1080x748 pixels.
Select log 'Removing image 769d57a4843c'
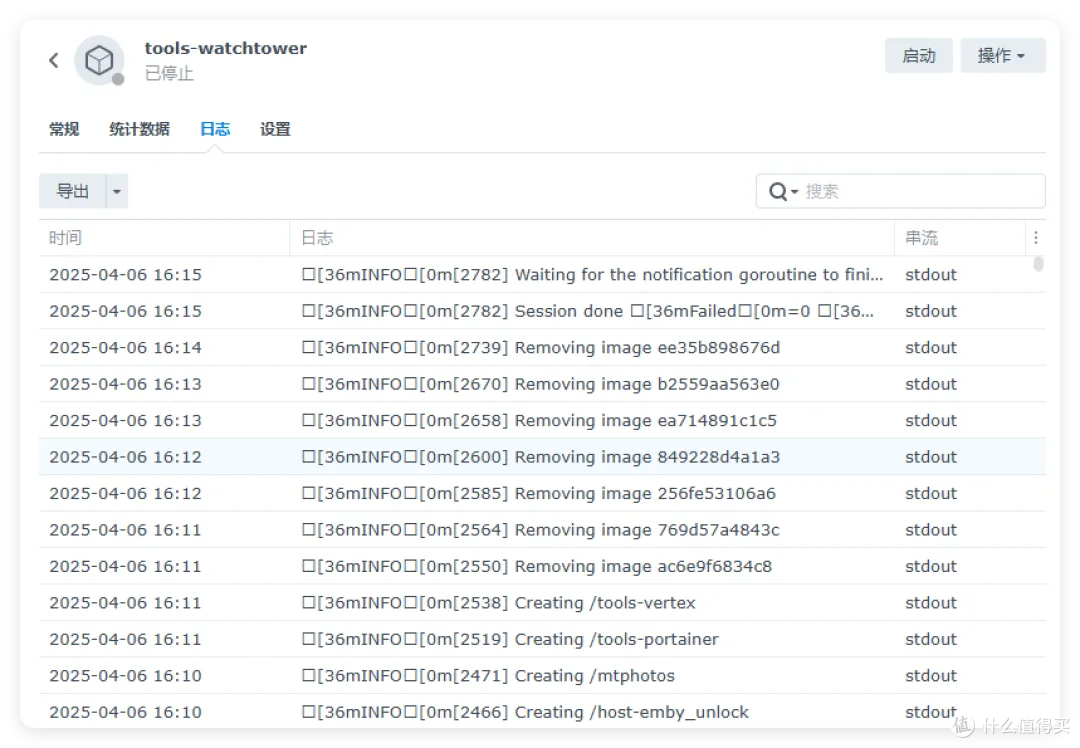[x=542, y=530]
